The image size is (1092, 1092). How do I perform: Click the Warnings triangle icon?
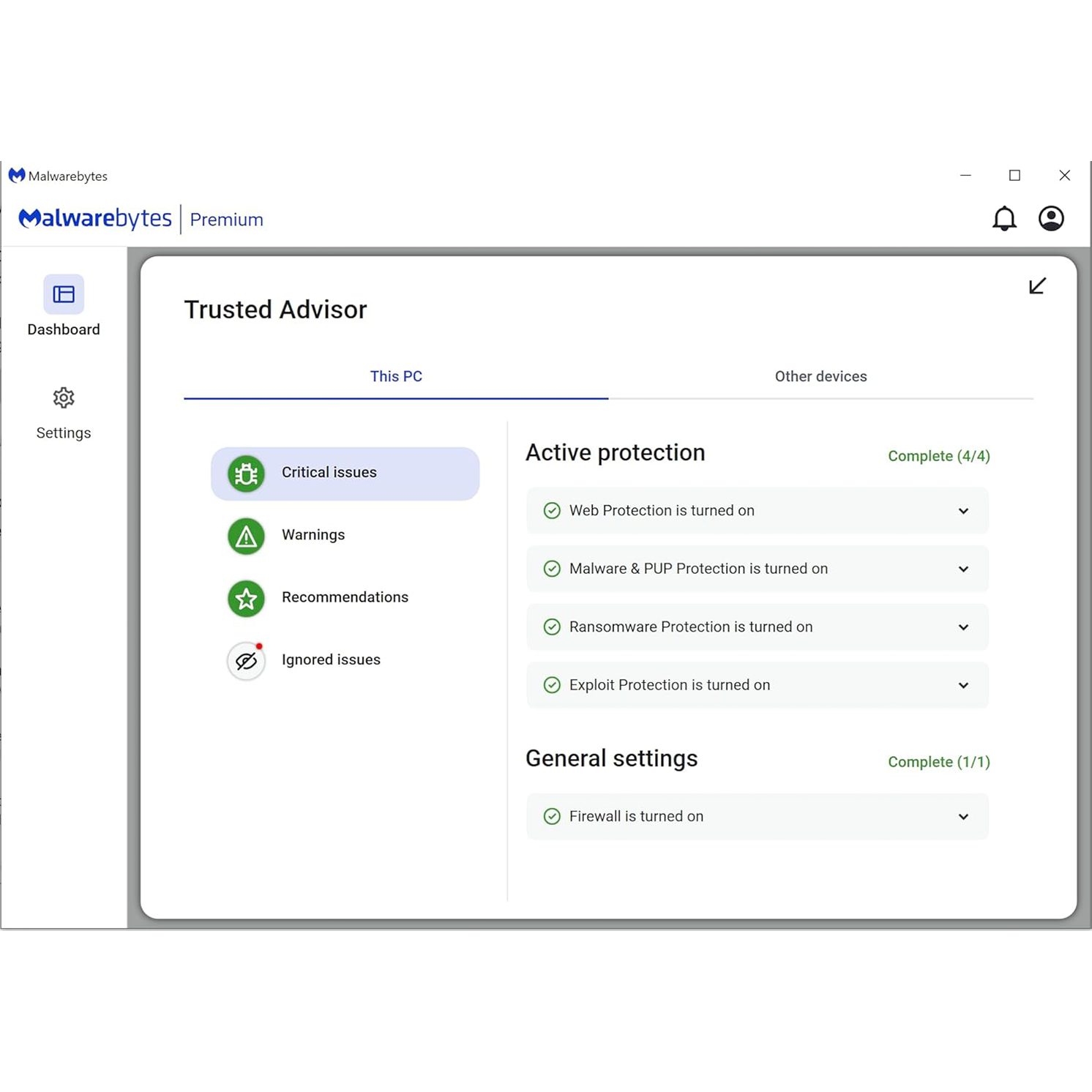click(246, 535)
